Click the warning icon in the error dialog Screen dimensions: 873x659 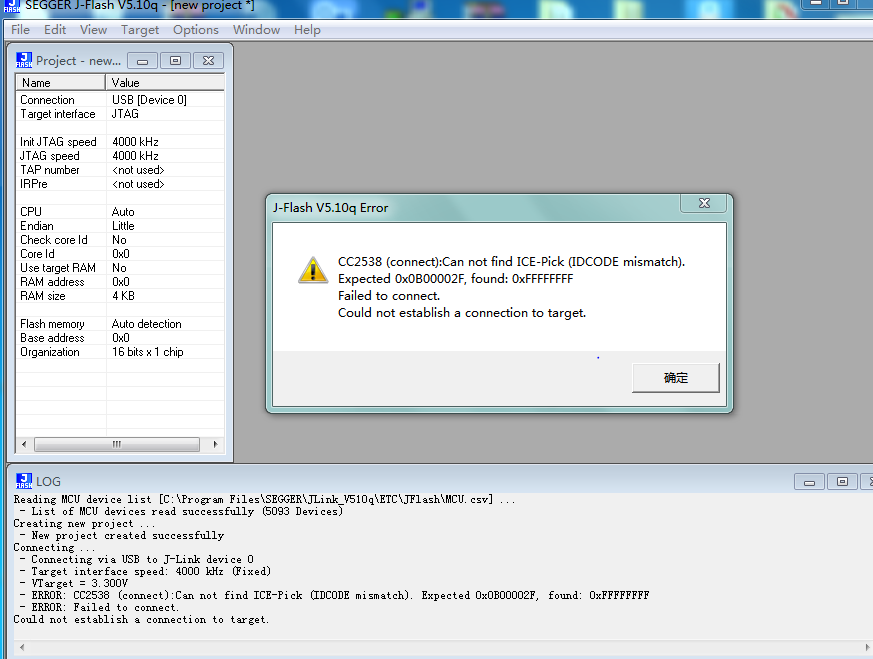coord(313,270)
